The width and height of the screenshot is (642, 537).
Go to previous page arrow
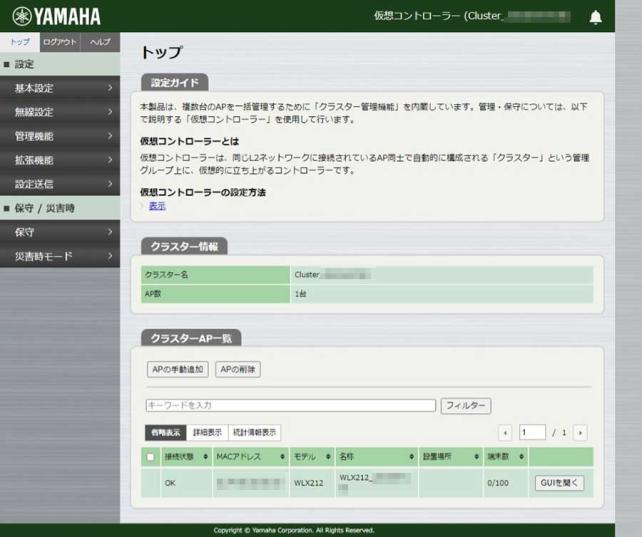pyautogui.click(x=505, y=433)
